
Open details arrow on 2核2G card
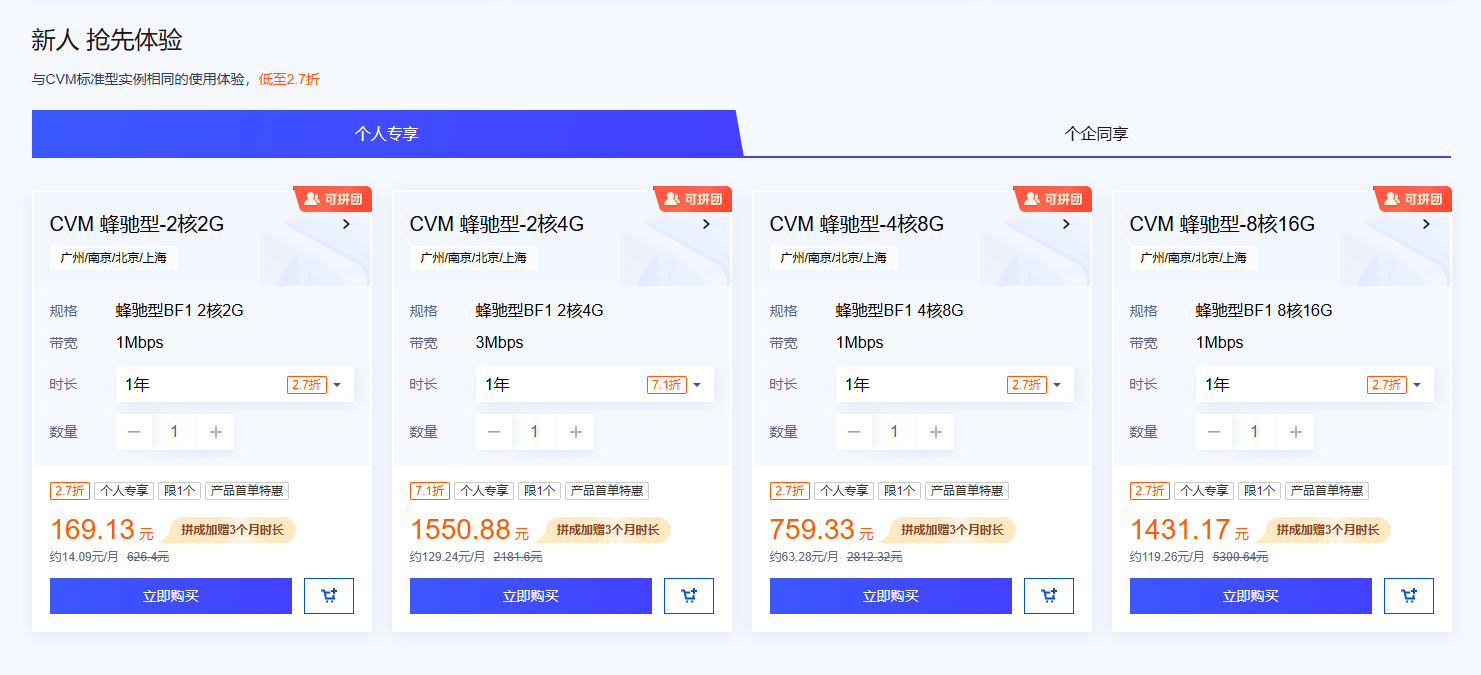tap(347, 224)
